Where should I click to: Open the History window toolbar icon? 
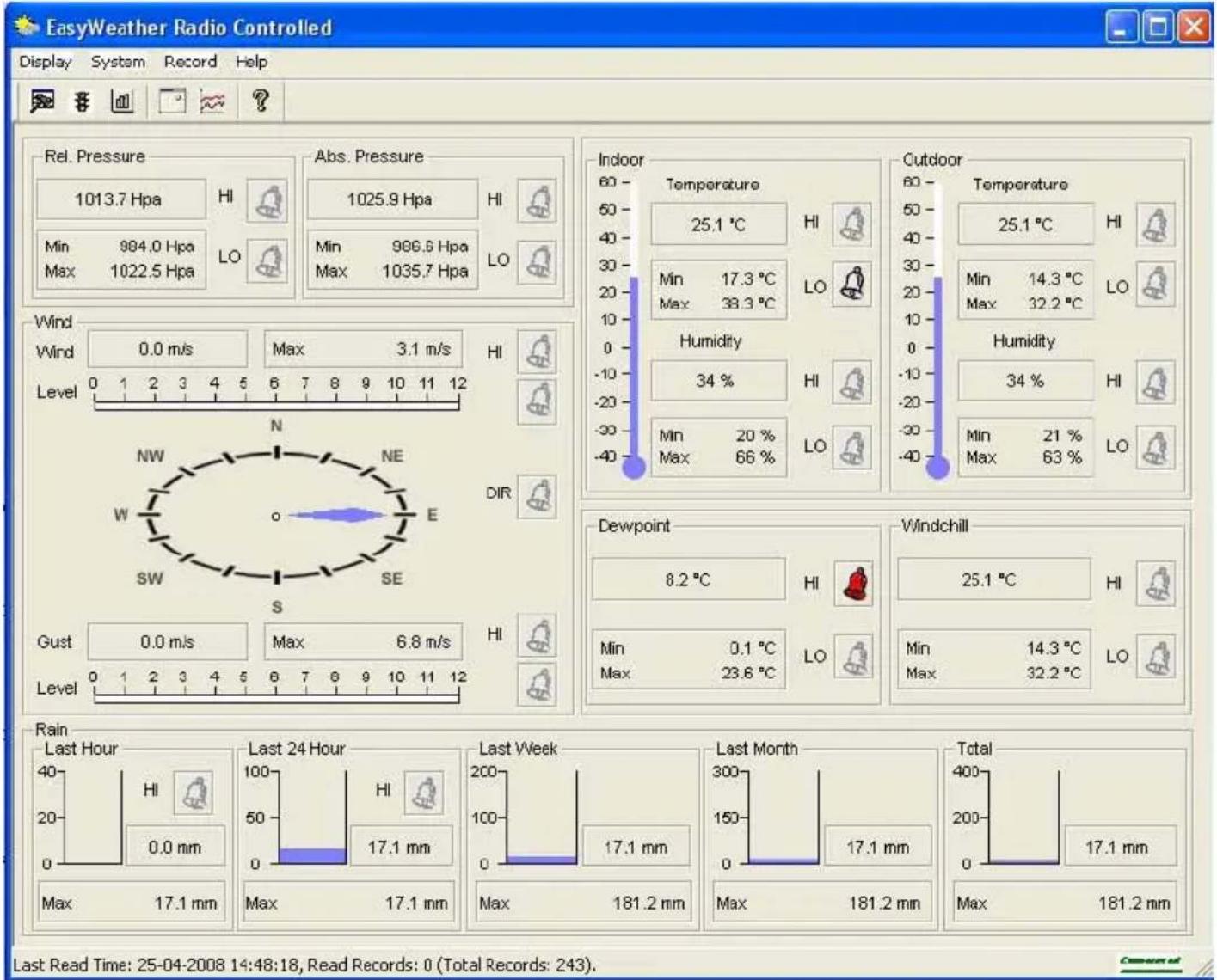click(172, 101)
